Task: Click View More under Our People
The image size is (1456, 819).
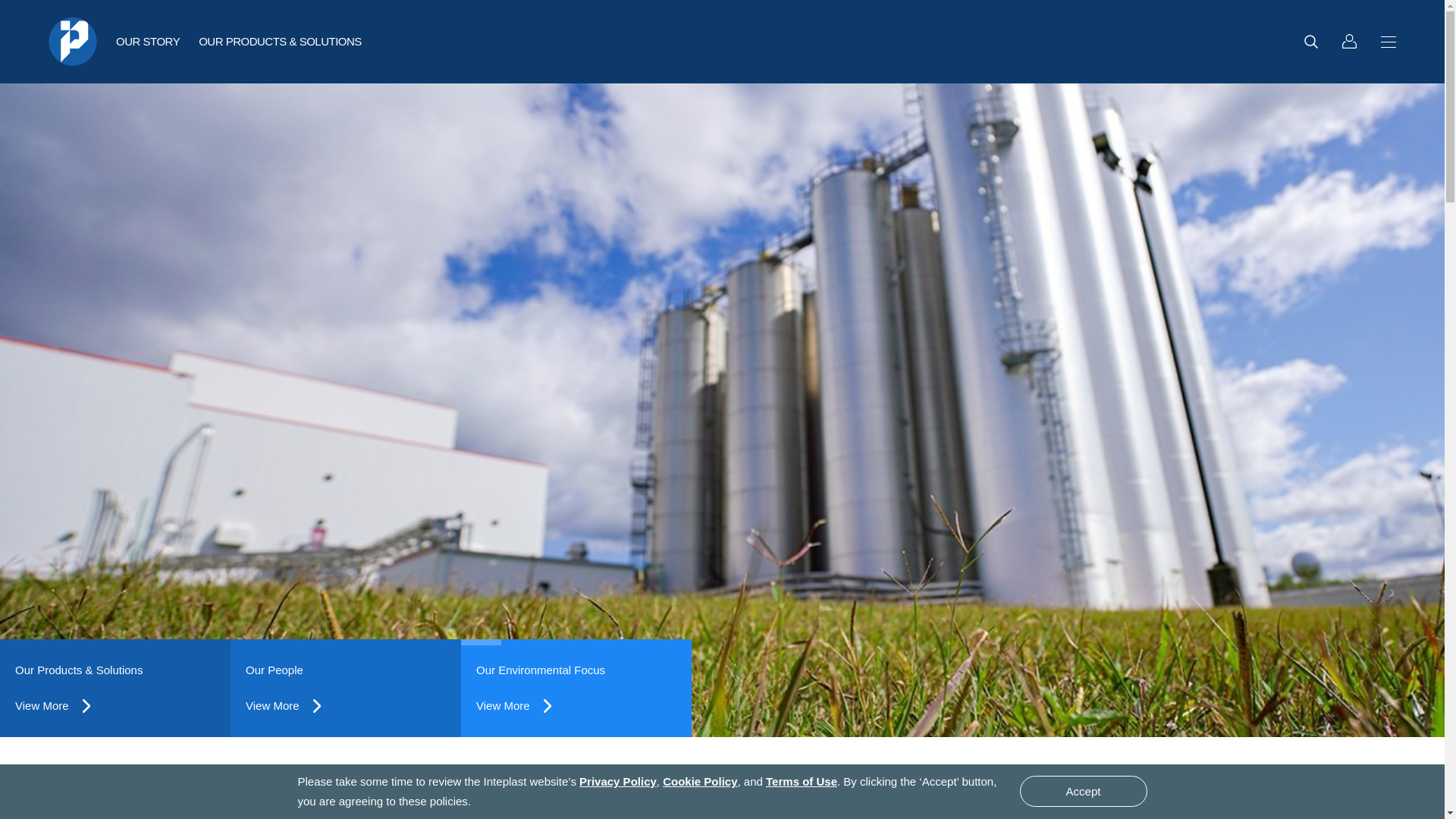Action: click(x=272, y=706)
